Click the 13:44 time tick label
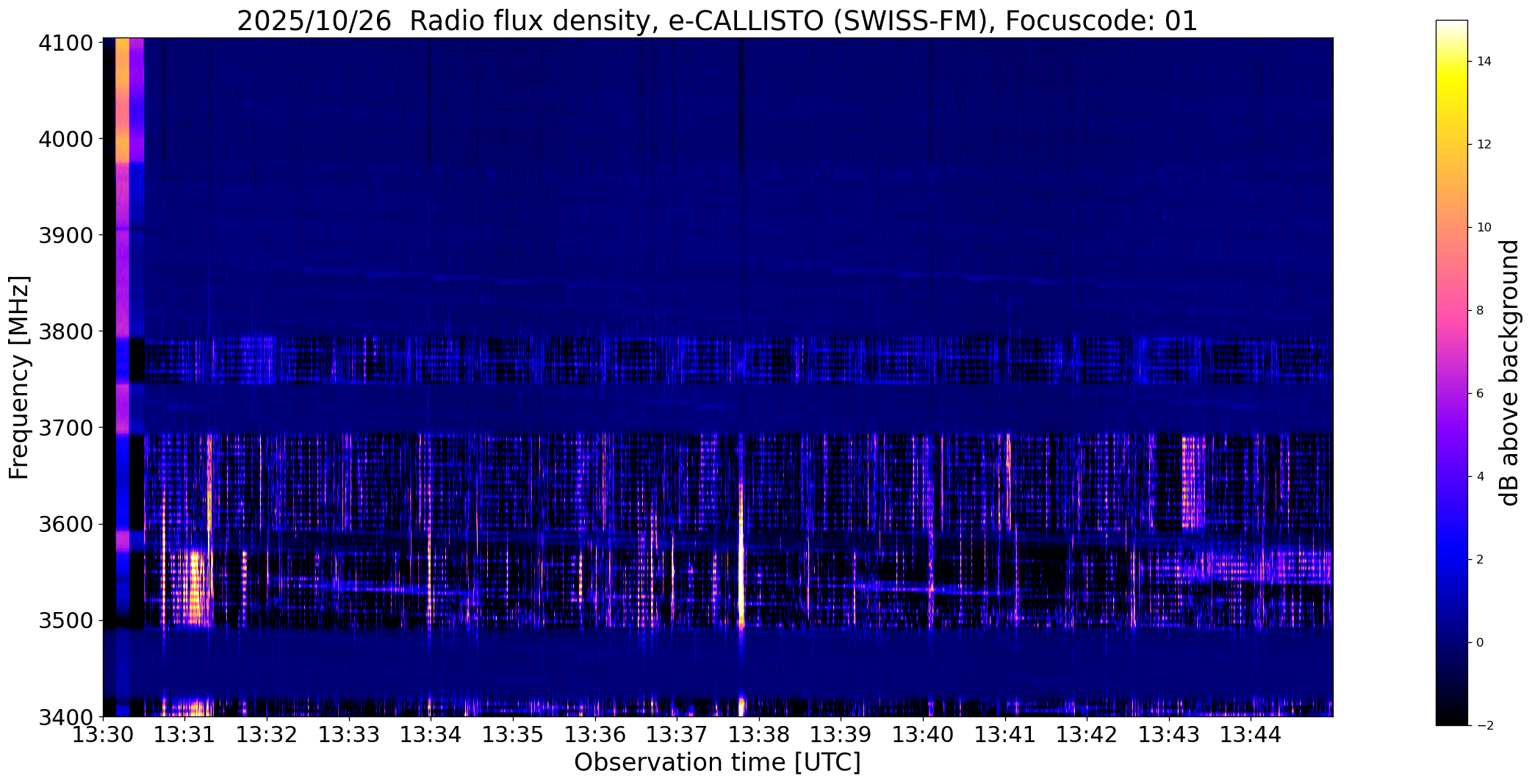 1251,735
